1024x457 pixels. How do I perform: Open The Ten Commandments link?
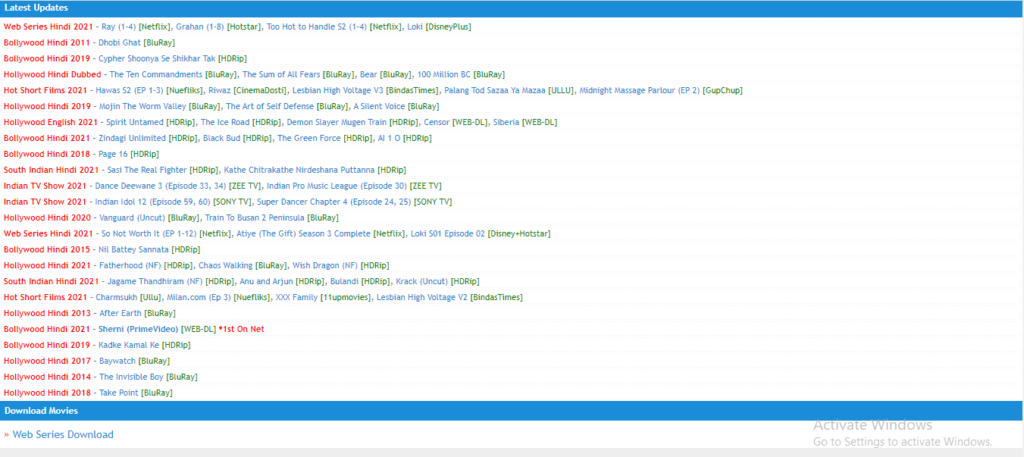[x=156, y=74]
